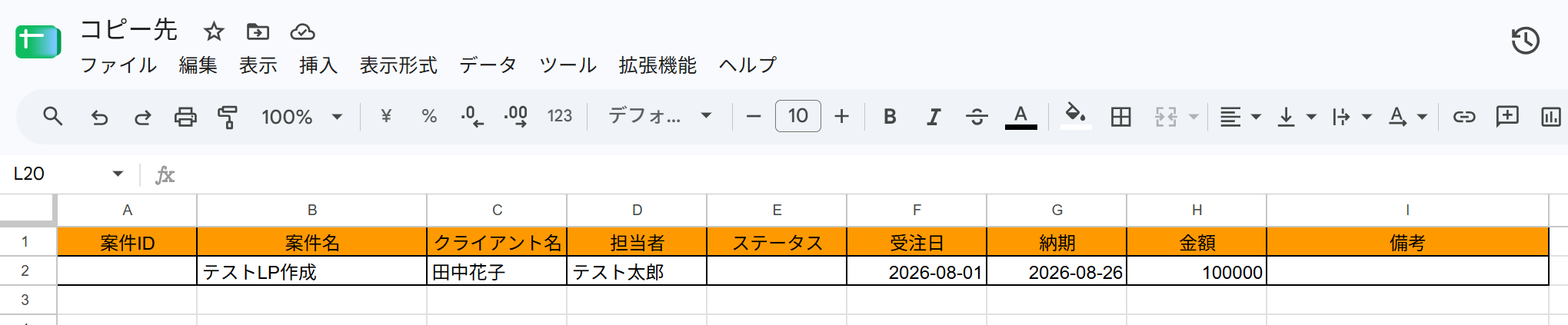1568x325 pixels.
Task: Open the ファイル menu
Action: click(118, 65)
